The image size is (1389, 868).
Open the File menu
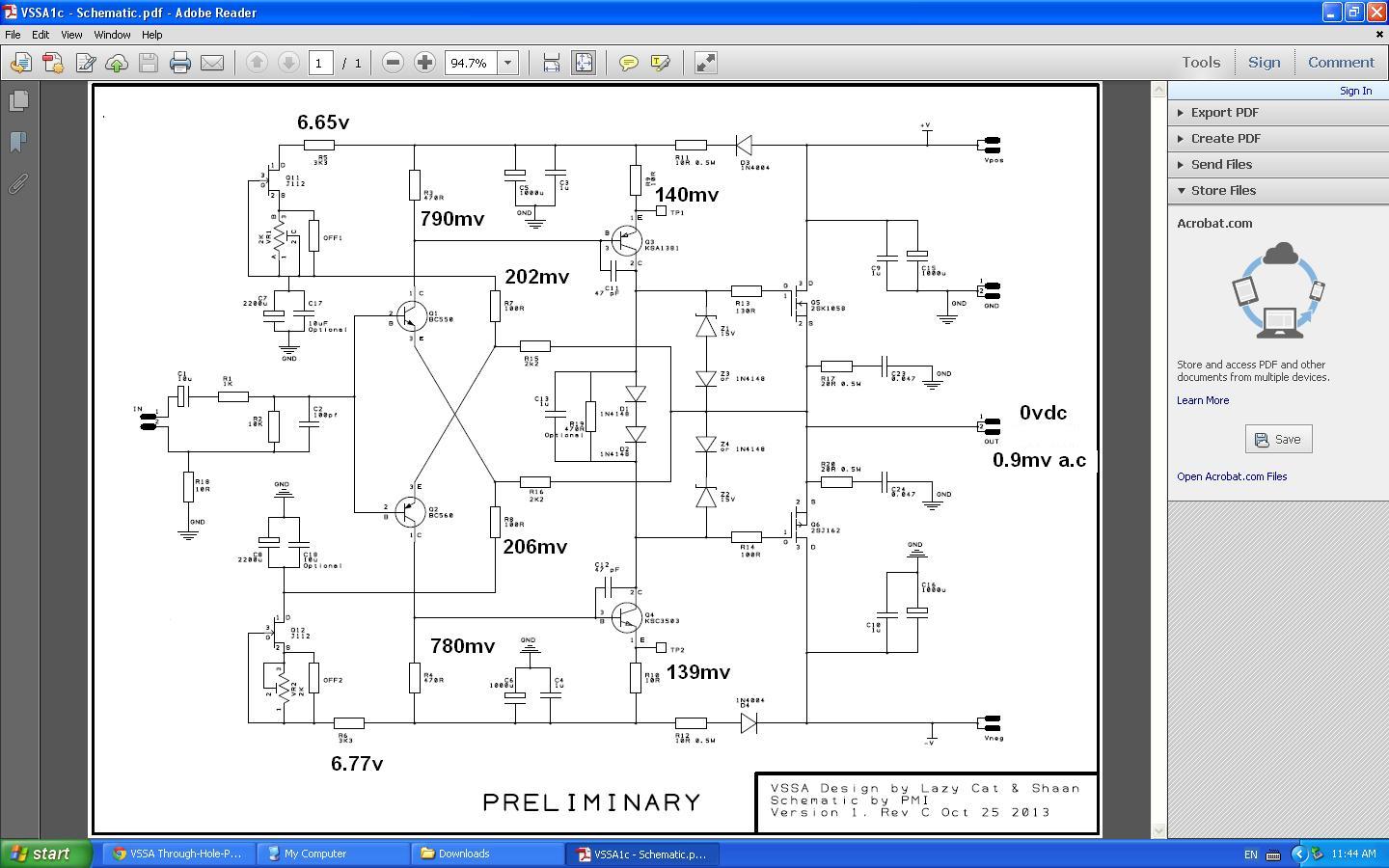pos(13,34)
